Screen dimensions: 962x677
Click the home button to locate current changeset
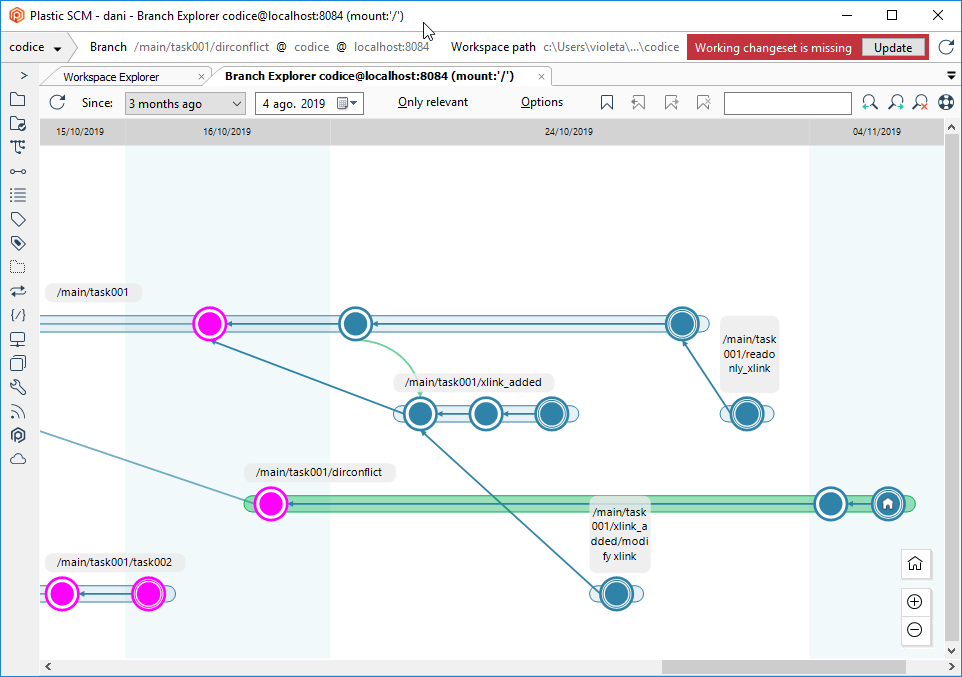914,563
